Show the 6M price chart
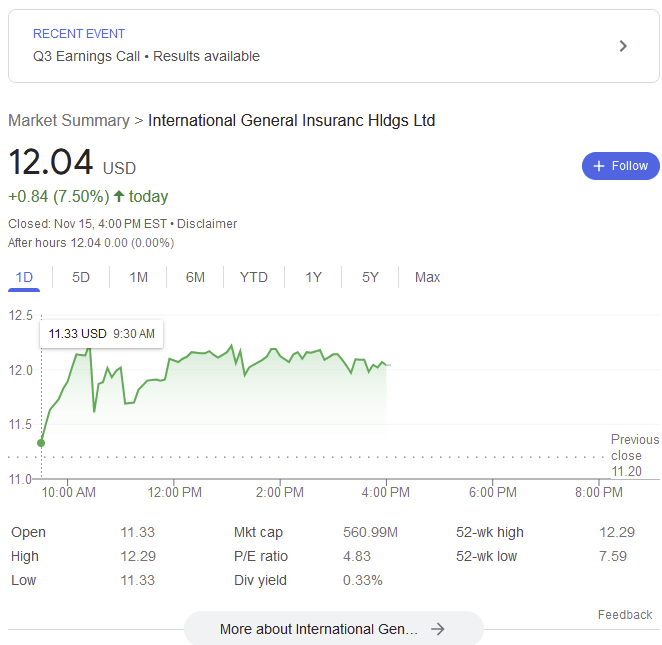 coord(195,277)
